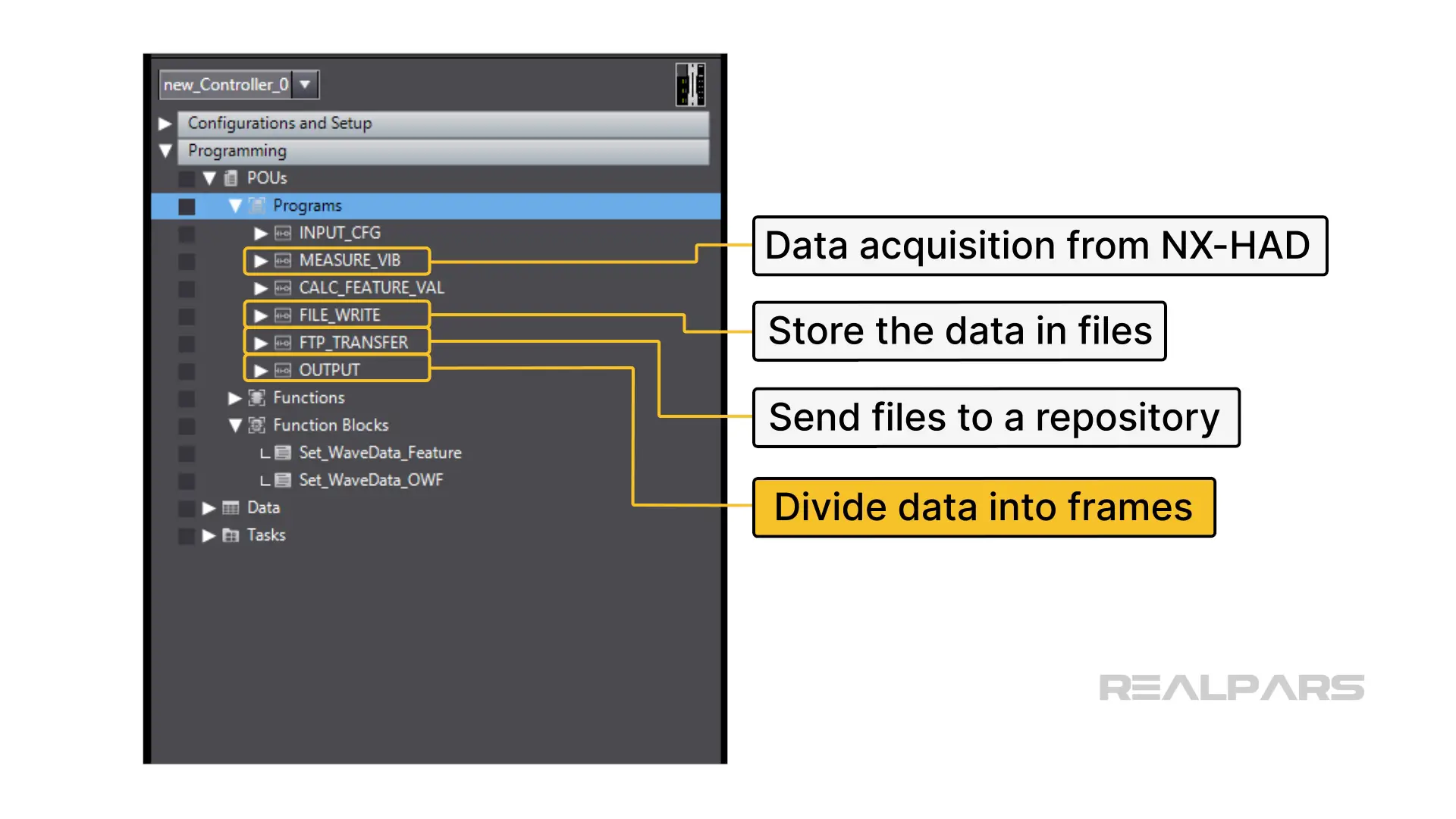Toggle the marker box beside POUs
Viewport: 1456px width, 819px height.
[187, 179]
